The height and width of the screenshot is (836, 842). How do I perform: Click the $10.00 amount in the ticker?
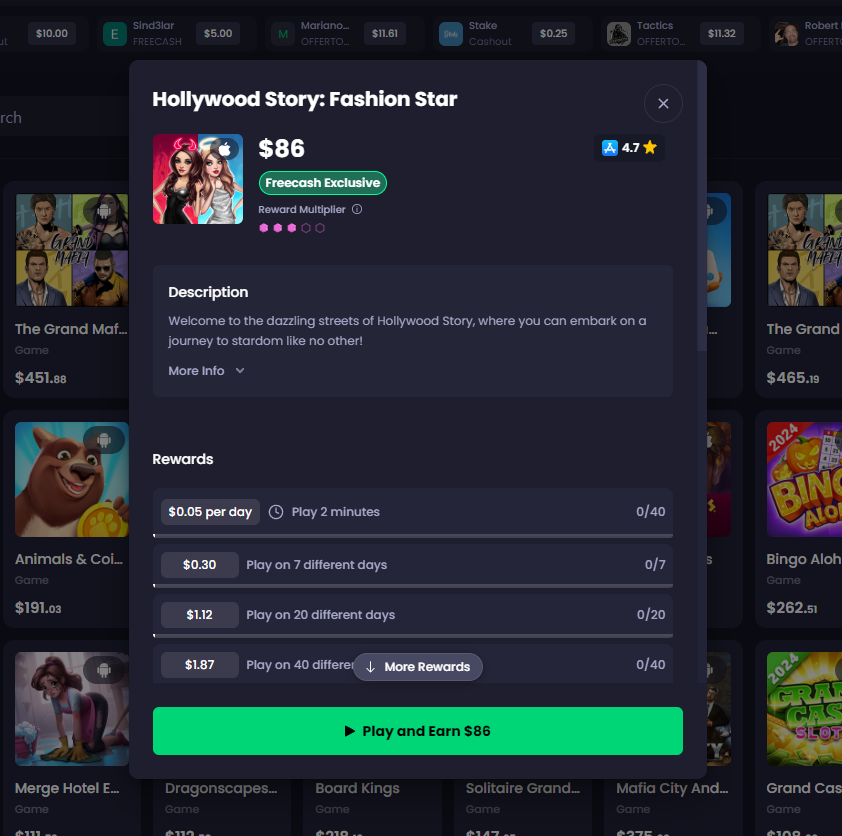(x=52, y=34)
